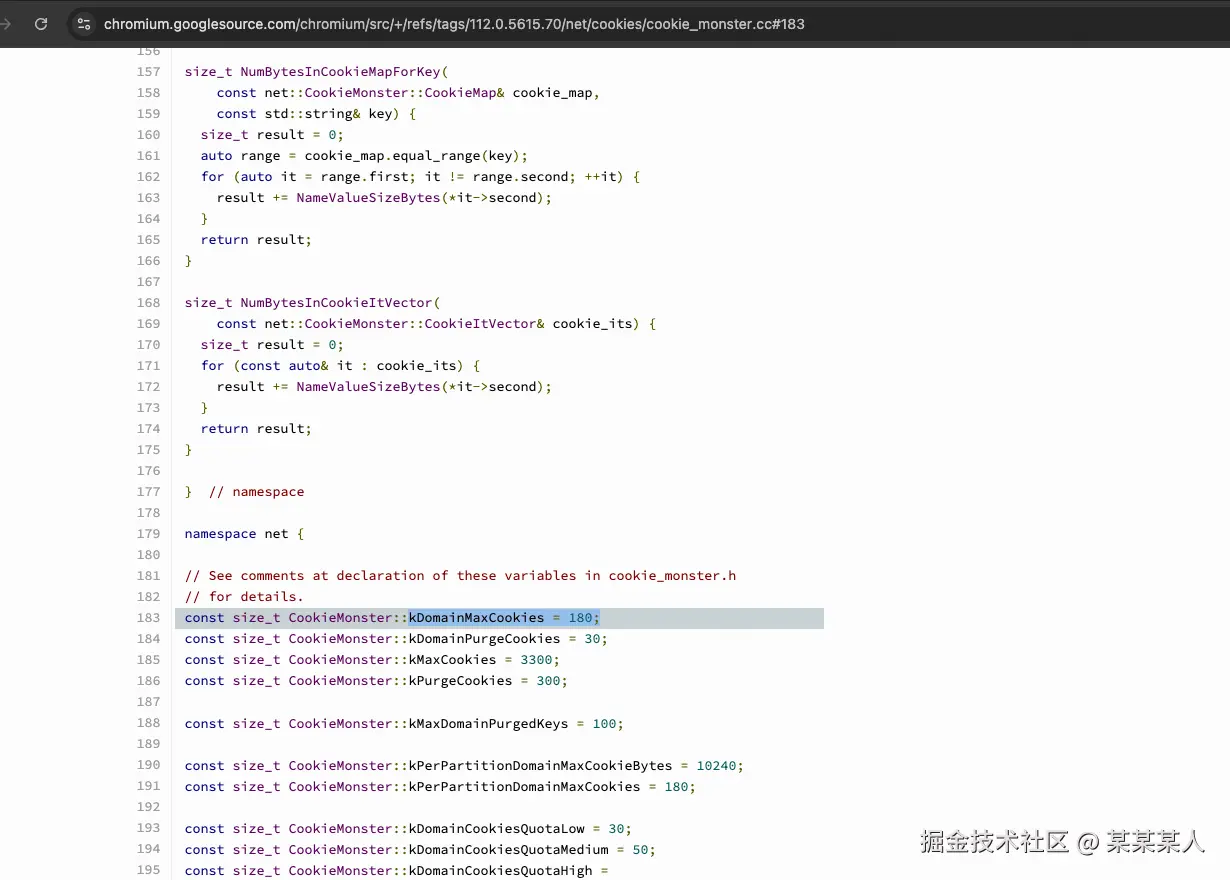
Task: Click 'cookie_map.equal_range(key)' on line 161
Action: (x=412, y=156)
